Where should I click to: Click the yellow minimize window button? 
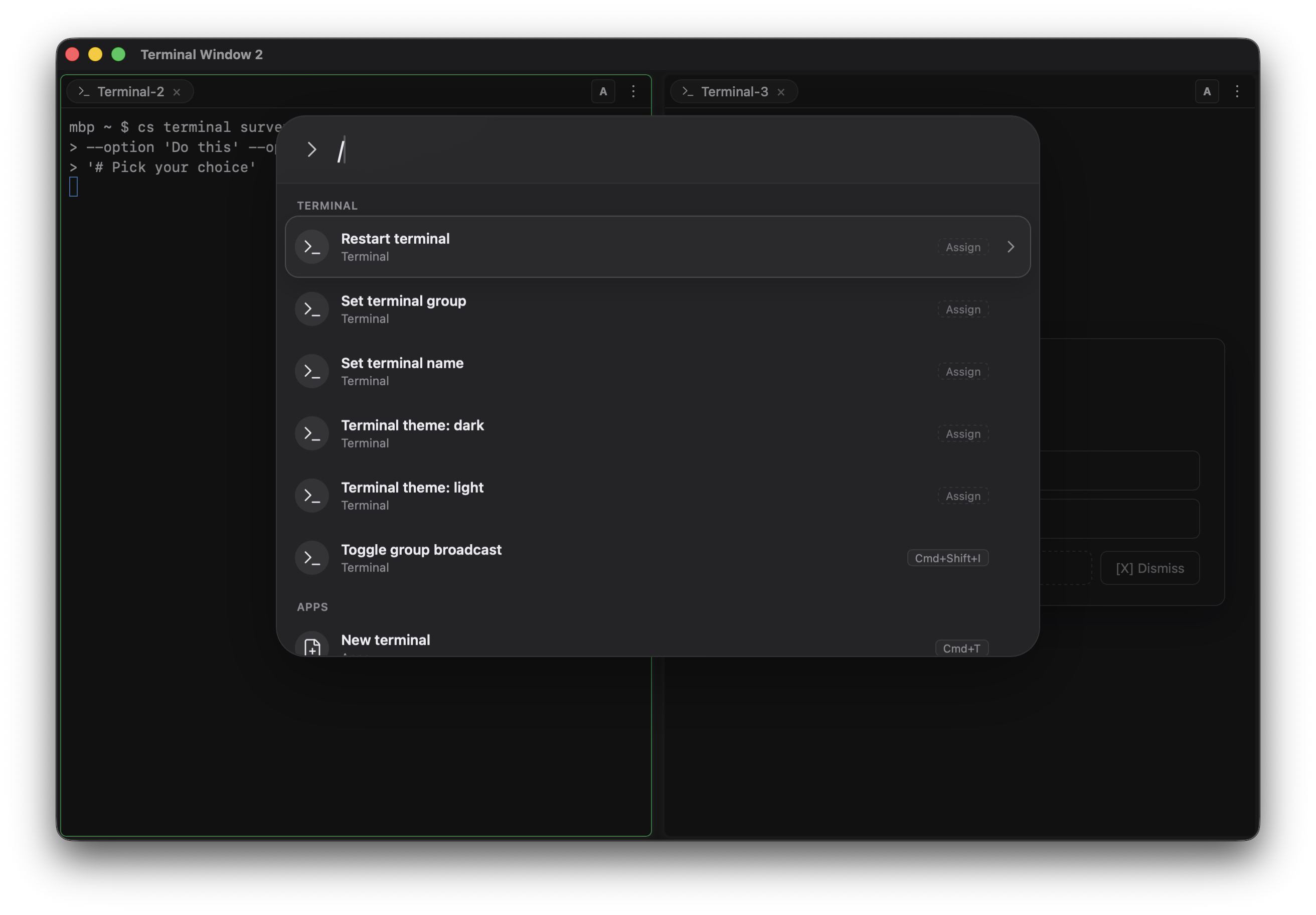pyautogui.click(x=95, y=55)
